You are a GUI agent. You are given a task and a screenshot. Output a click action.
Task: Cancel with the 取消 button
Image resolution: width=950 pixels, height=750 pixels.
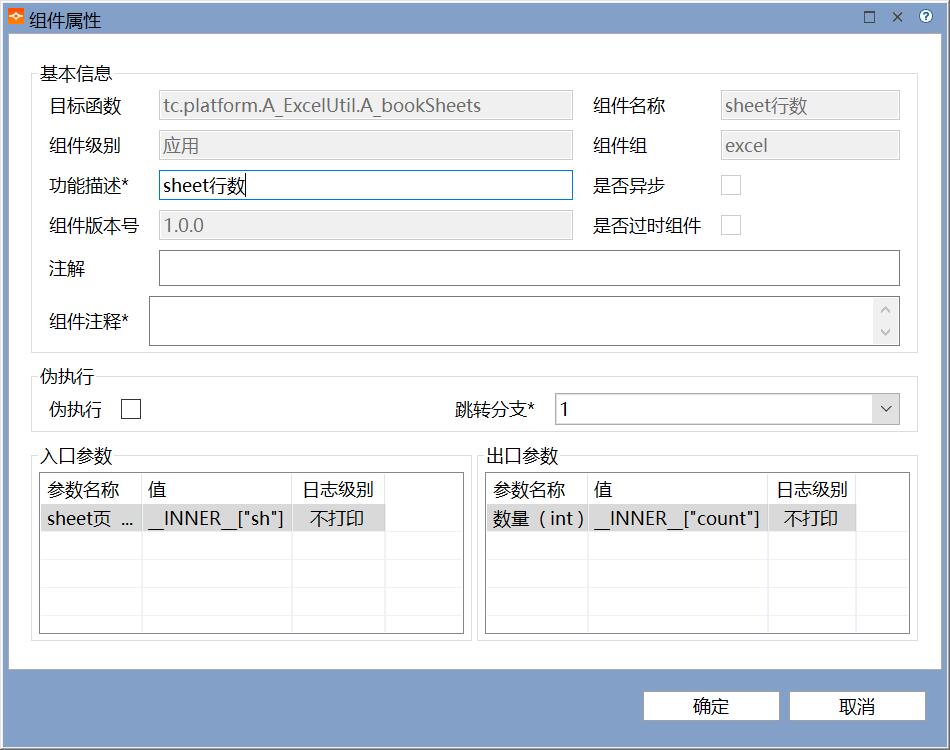point(857,706)
